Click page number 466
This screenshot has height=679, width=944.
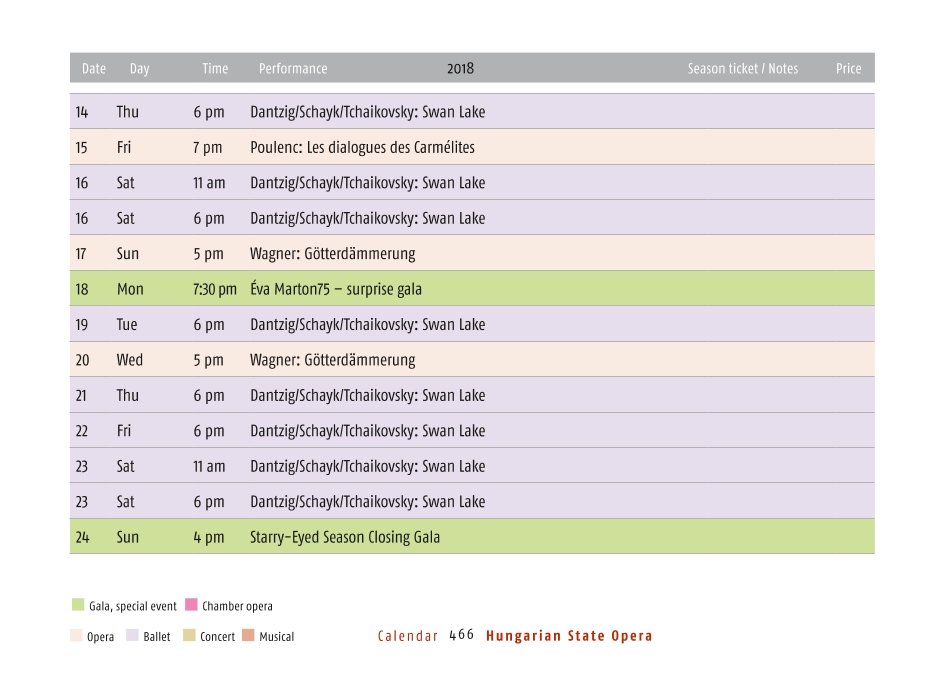click(462, 635)
